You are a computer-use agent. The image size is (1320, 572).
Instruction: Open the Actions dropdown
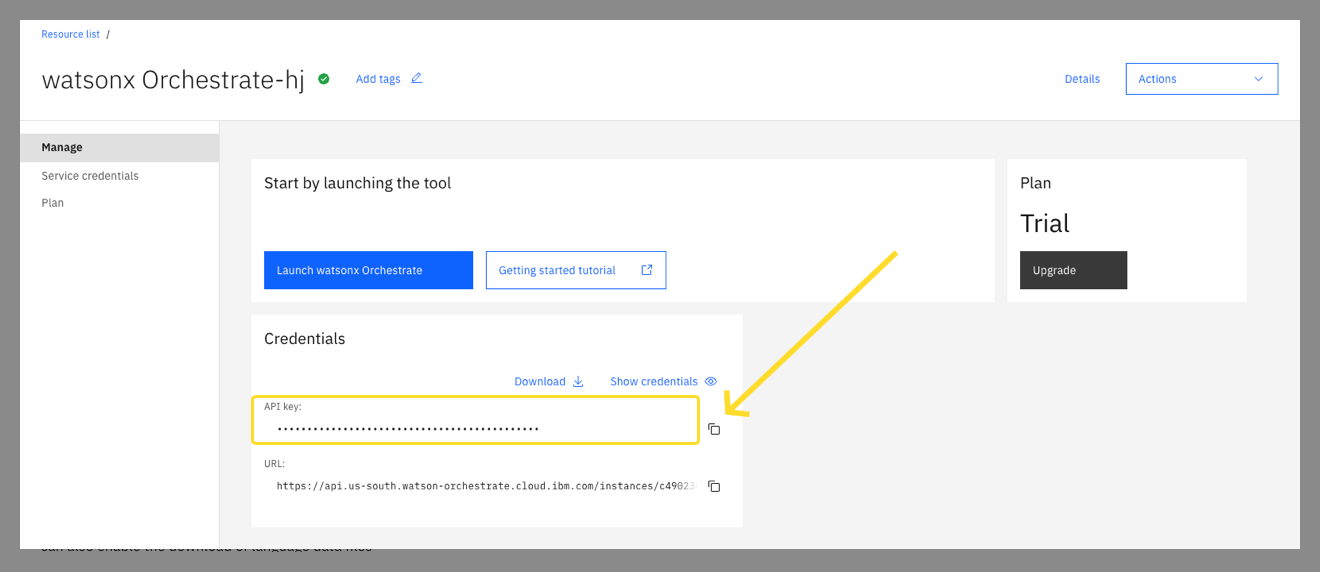(x=1201, y=79)
